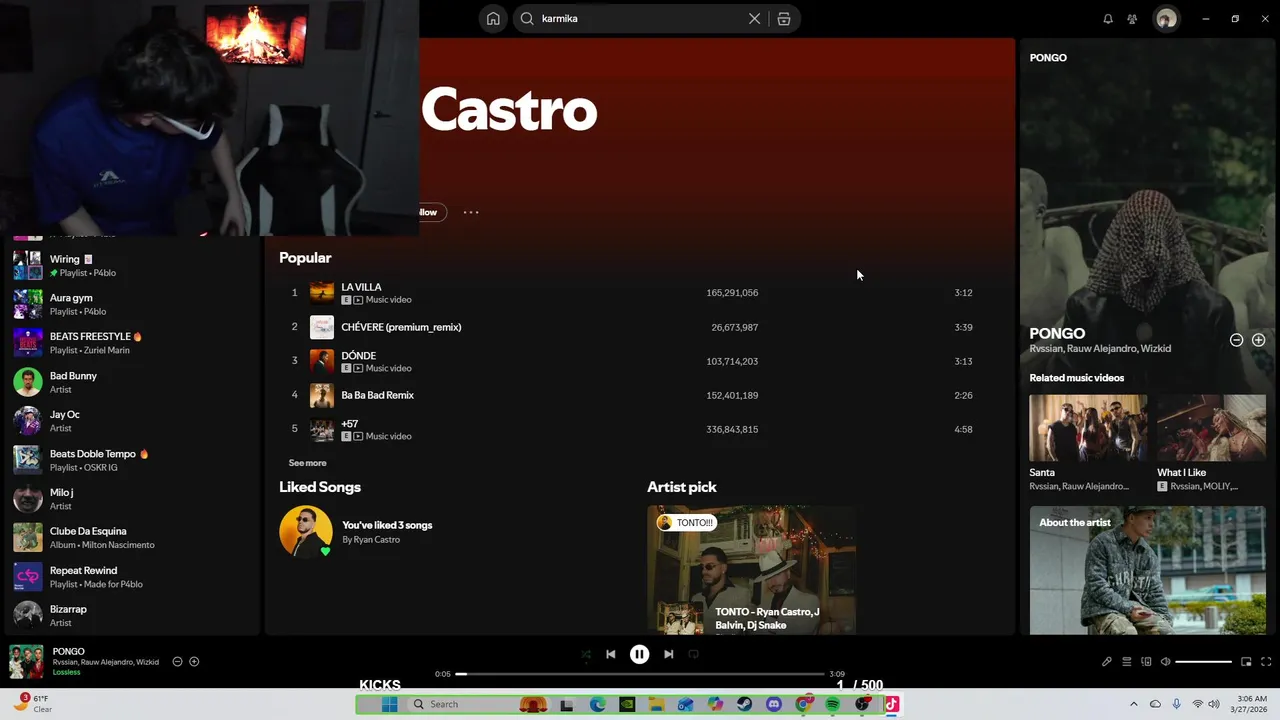Viewport: 1280px width, 720px height.
Task: Click the LA VILLA album thumbnail
Action: [322, 293]
